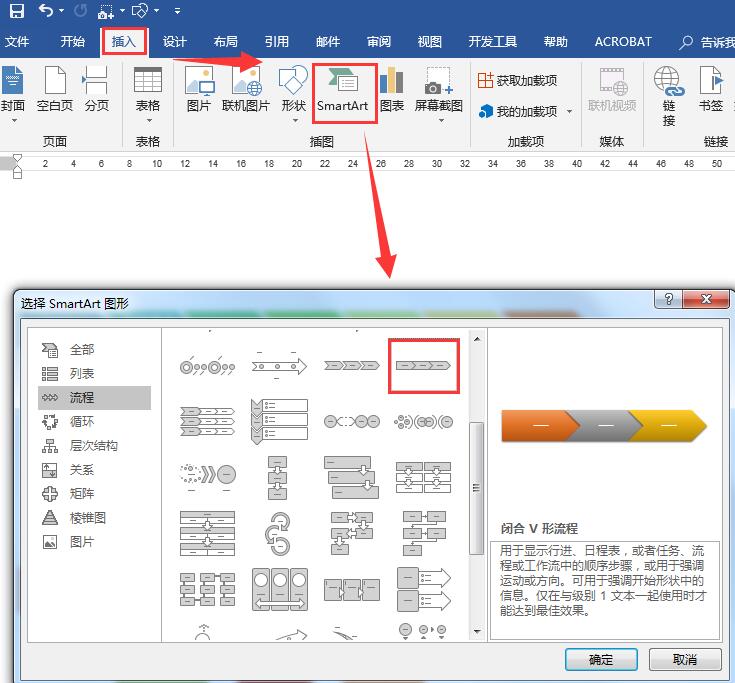The width and height of the screenshot is (735, 683).
Task: Click the Save icon in quick access toolbar
Action: 17,10
